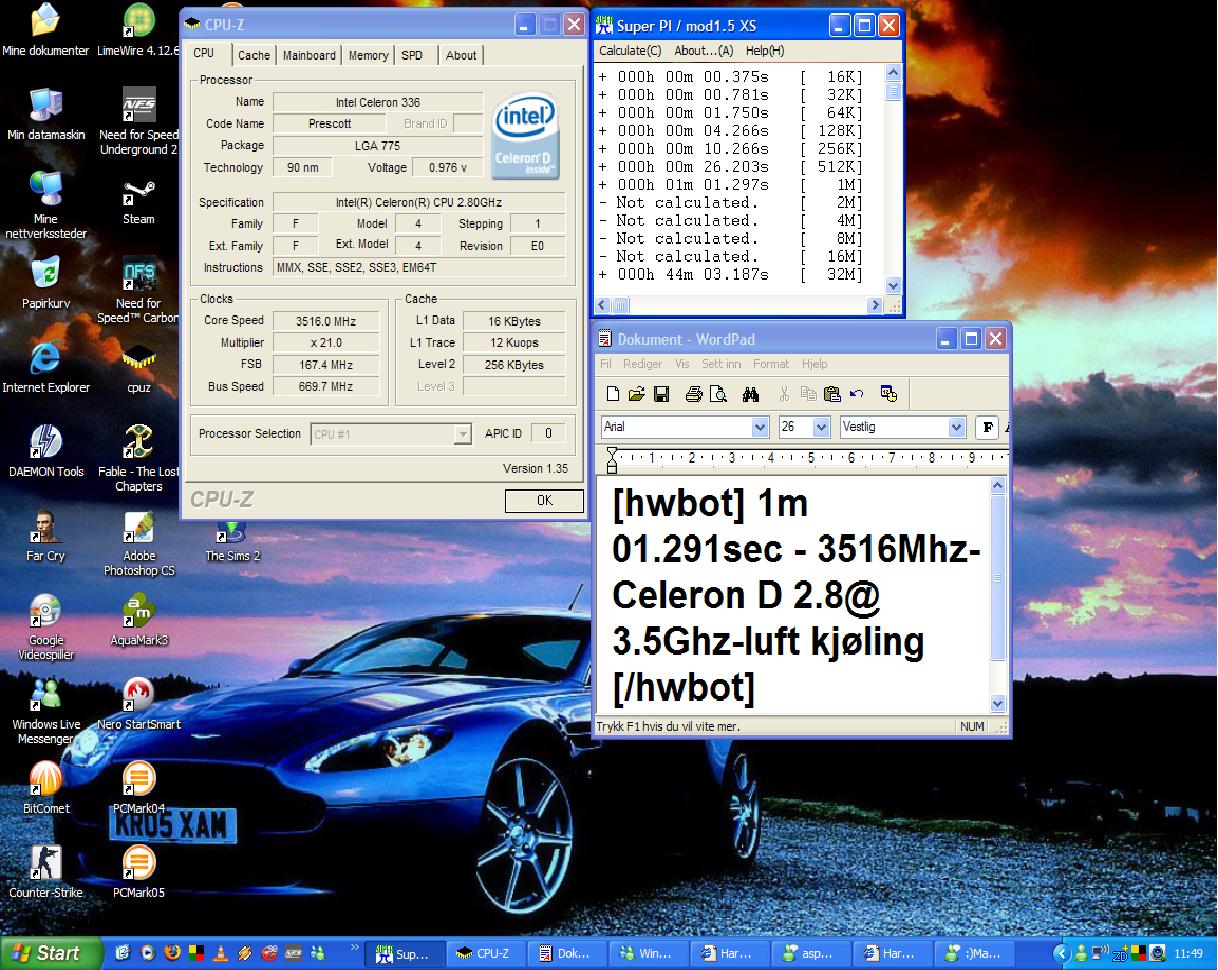This screenshot has height=970, width=1218.
Task: Click the Need for Speed Underground 2 icon
Action: click(x=138, y=122)
